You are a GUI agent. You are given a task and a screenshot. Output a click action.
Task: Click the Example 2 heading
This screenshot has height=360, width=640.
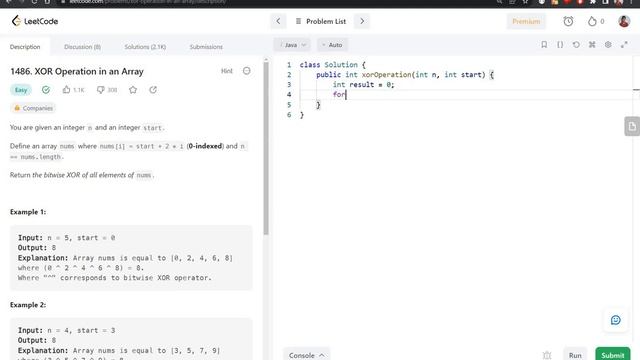pos(28,305)
